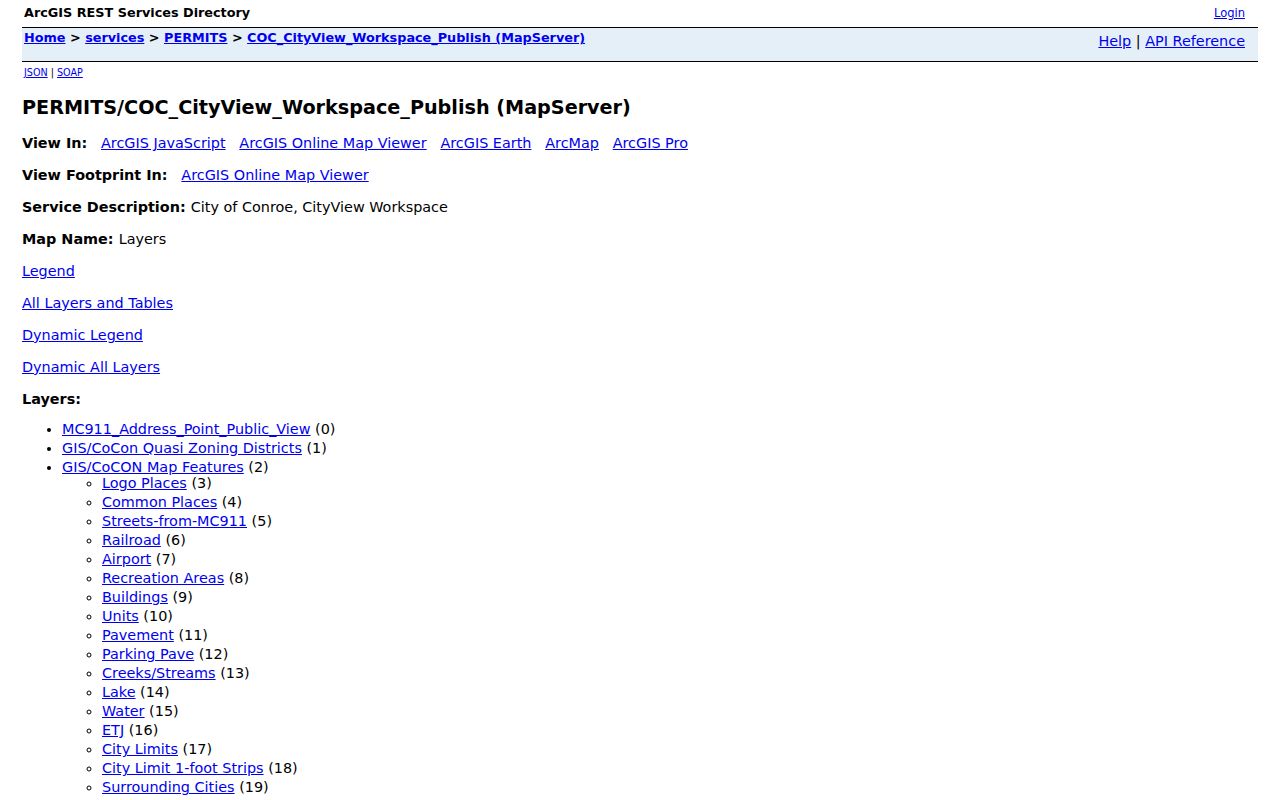The width and height of the screenshot is (1280, 800).
Task: Open Dynamic All Layers
Action: point(91,367)
